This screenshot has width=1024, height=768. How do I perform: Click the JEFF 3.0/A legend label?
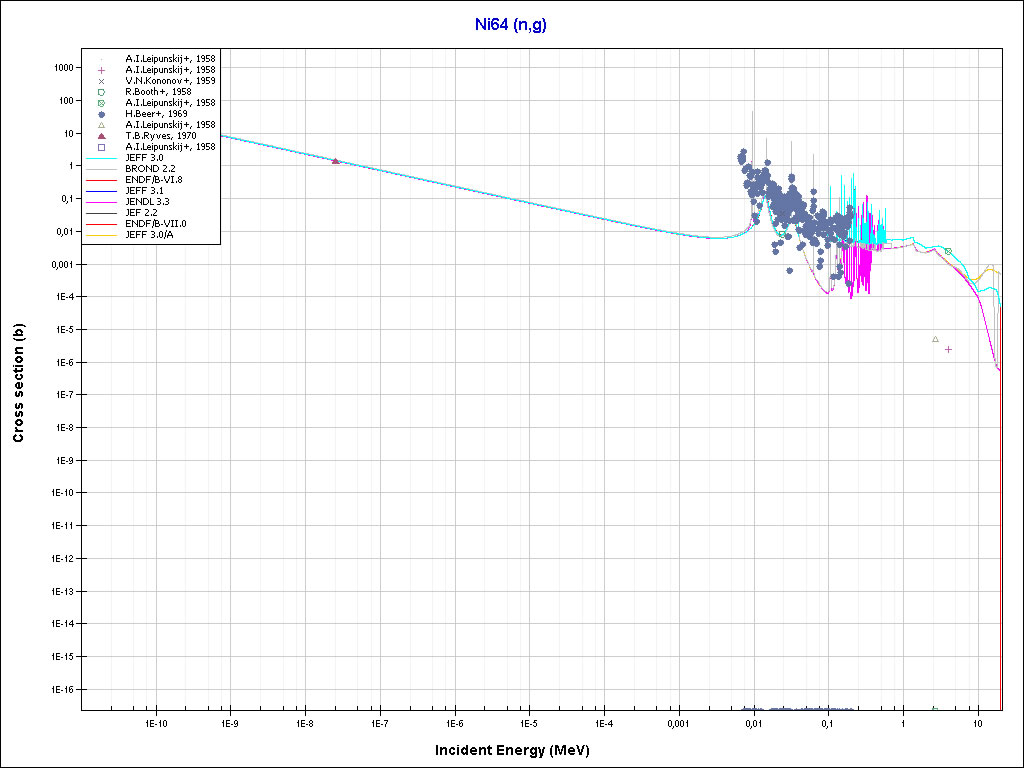point(150,235)
